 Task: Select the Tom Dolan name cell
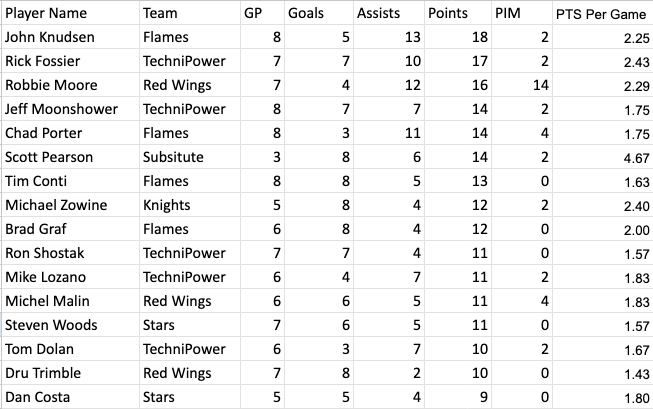[x=70, y=349]
